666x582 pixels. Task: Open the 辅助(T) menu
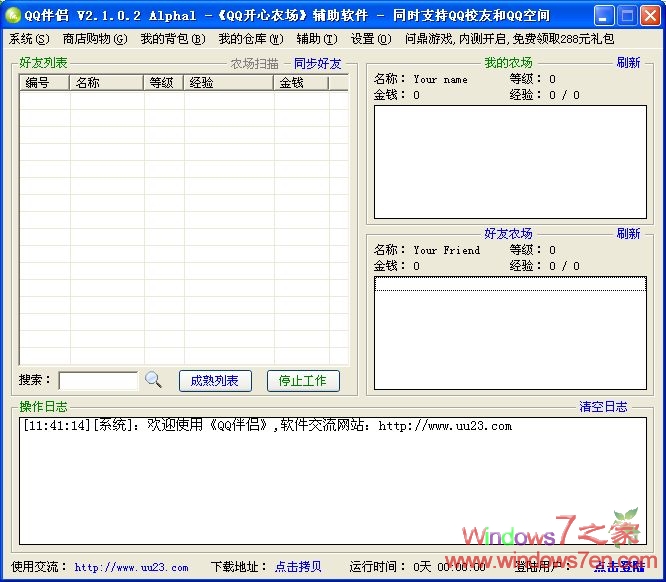click(317, 39)
